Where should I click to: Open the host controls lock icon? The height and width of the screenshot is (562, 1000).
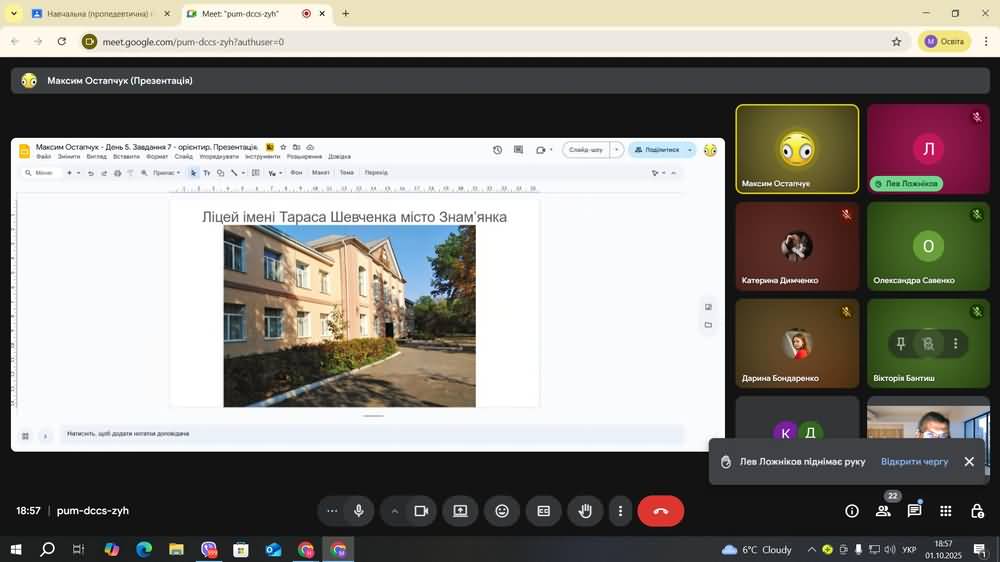click(x=977, y=511)
